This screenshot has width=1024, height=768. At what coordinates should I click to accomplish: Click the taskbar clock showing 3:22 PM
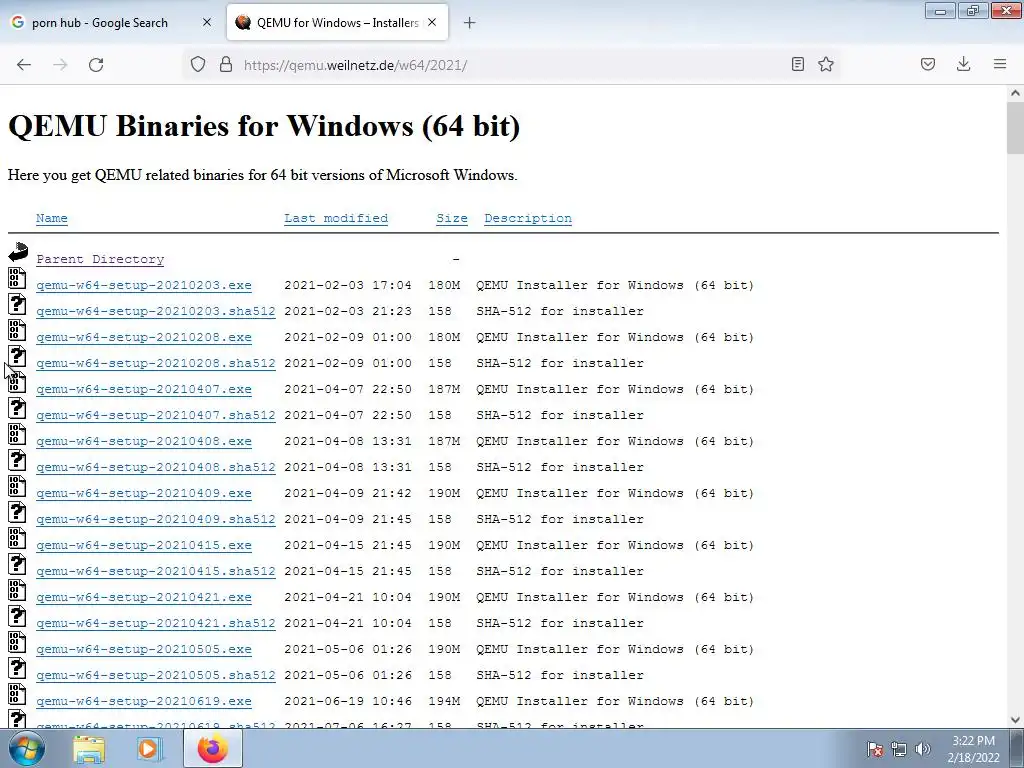point(973,749)
